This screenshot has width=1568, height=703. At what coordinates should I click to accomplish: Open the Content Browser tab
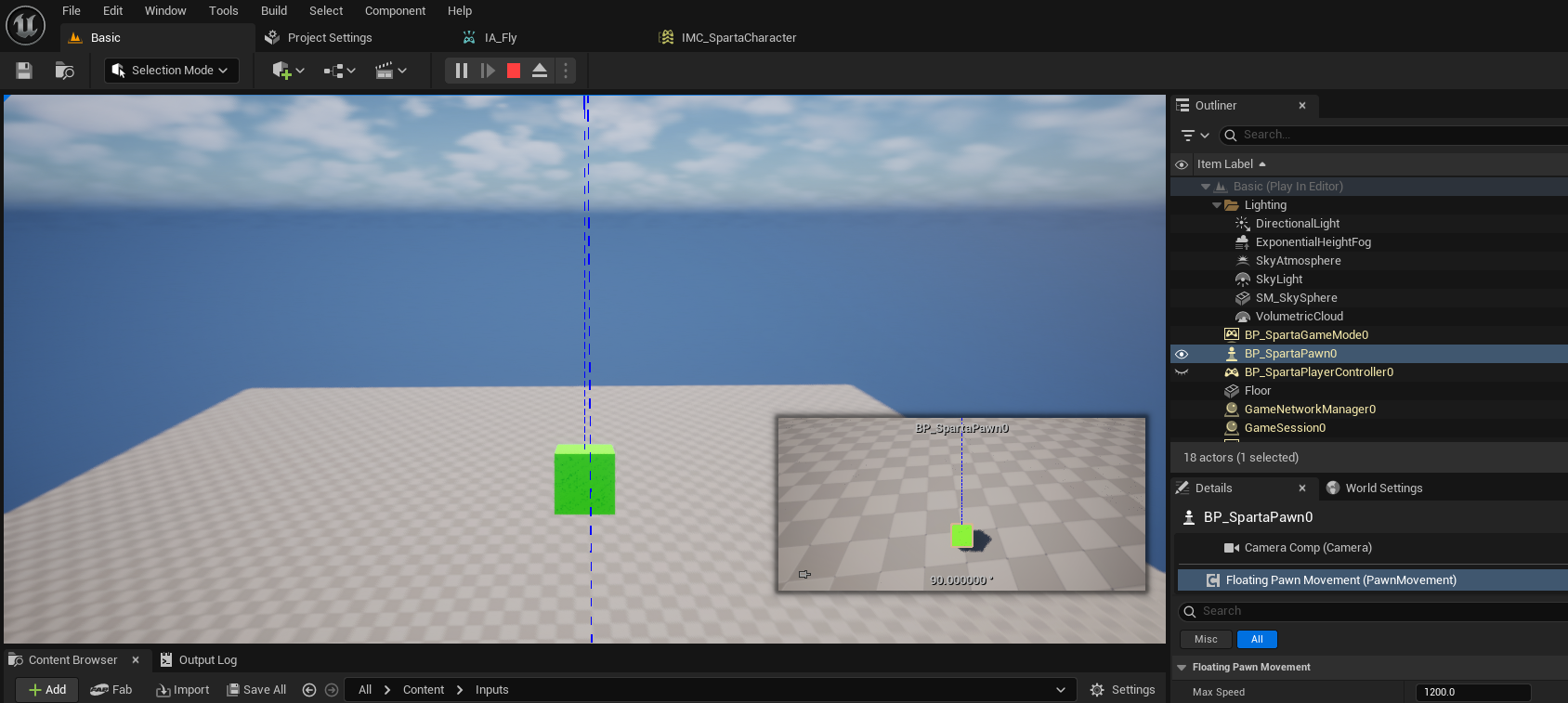click(x=73, y=660)
